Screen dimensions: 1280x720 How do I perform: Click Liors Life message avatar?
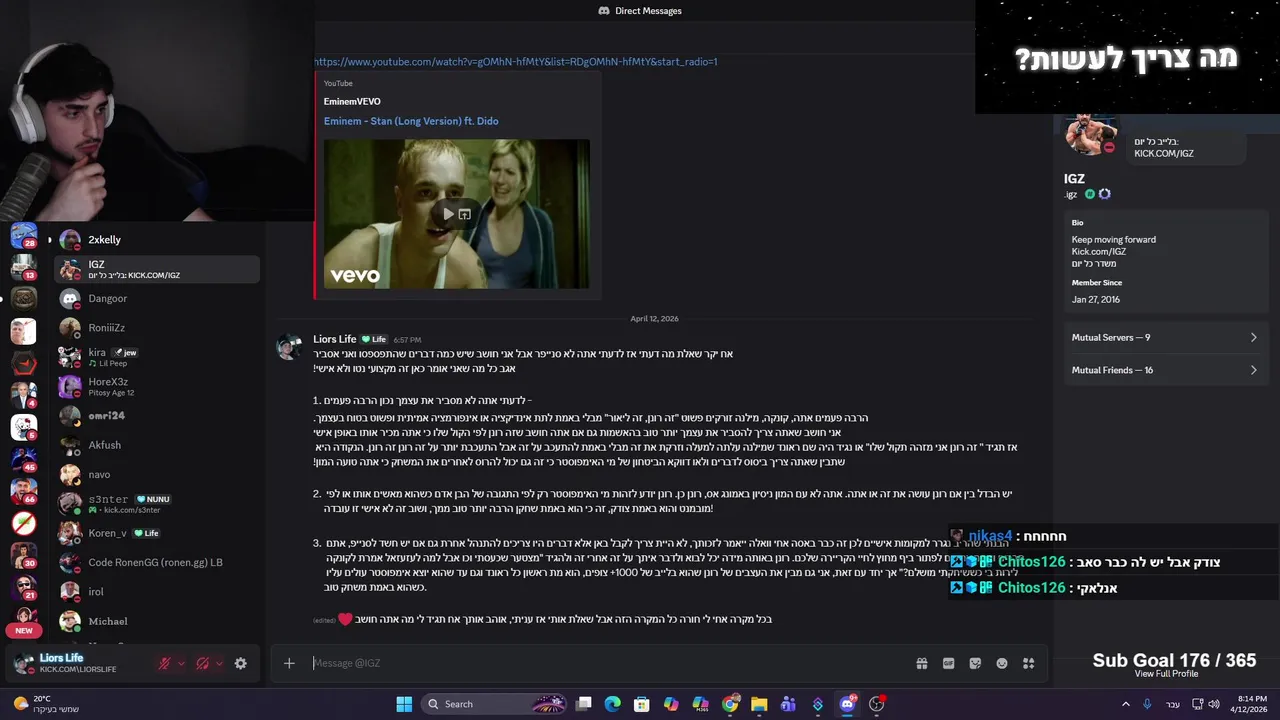tap(289, 347)
